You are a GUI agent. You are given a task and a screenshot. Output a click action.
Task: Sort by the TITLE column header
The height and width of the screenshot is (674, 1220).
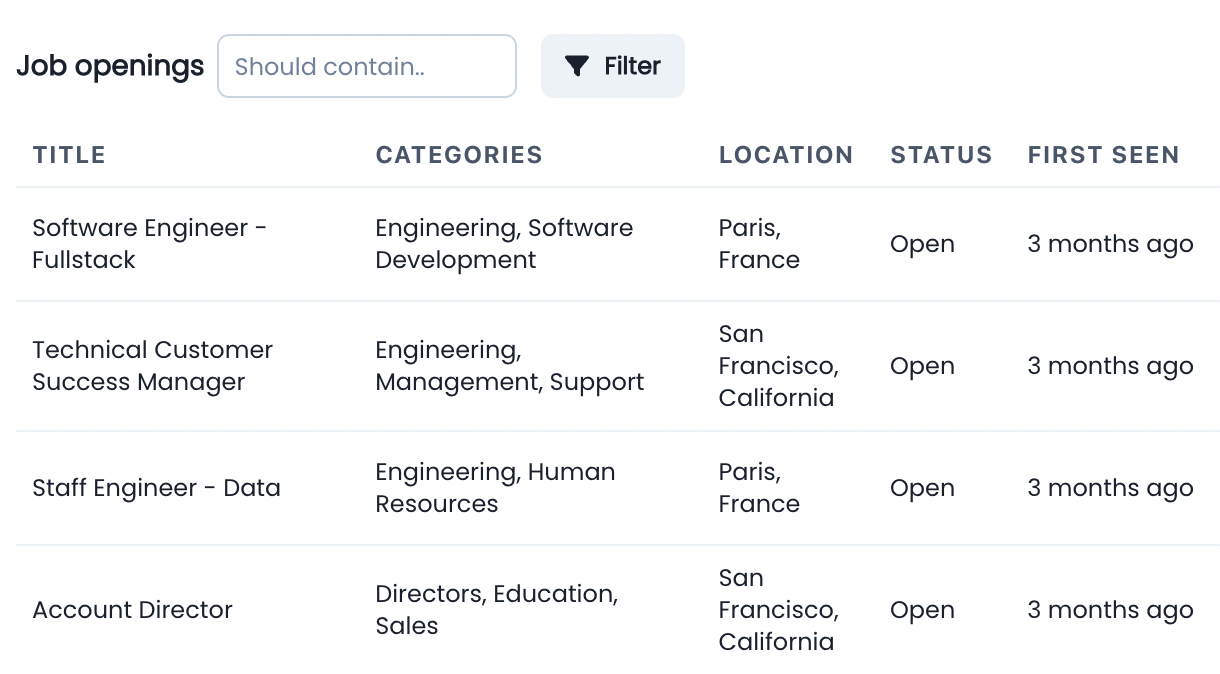[69, 155]
